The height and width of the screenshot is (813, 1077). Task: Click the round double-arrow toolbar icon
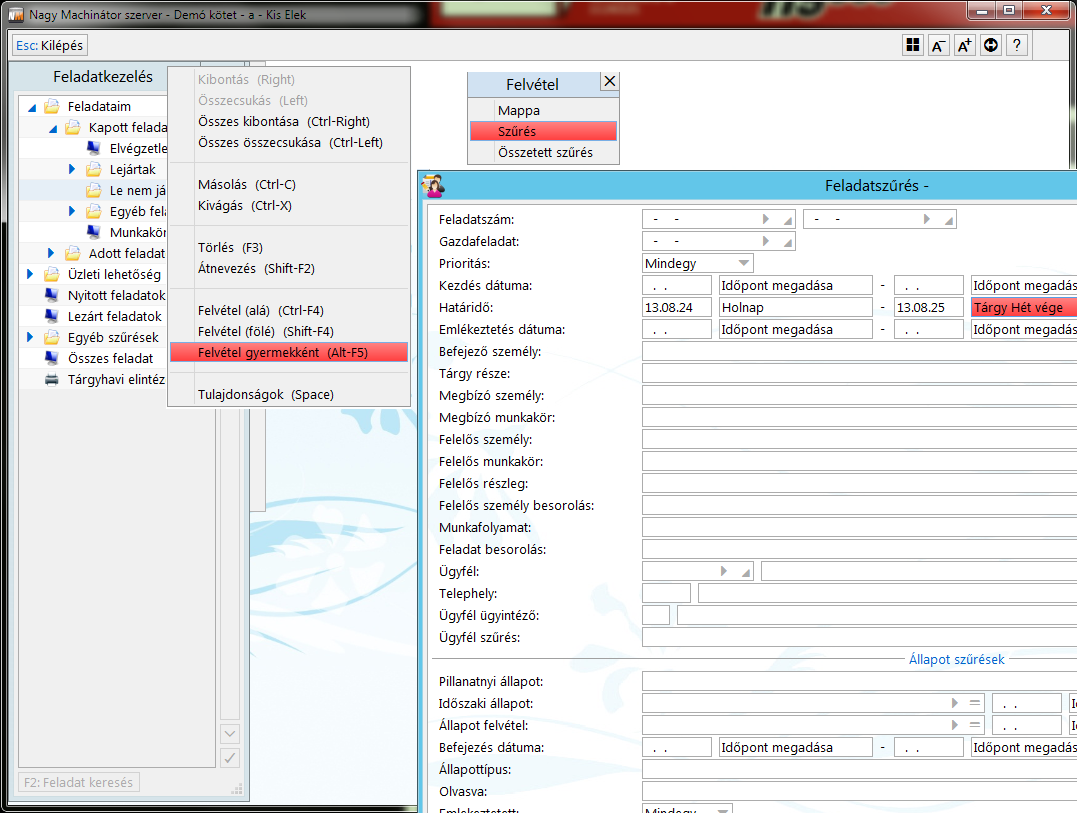pyautogui.click(x=990, y=45)
